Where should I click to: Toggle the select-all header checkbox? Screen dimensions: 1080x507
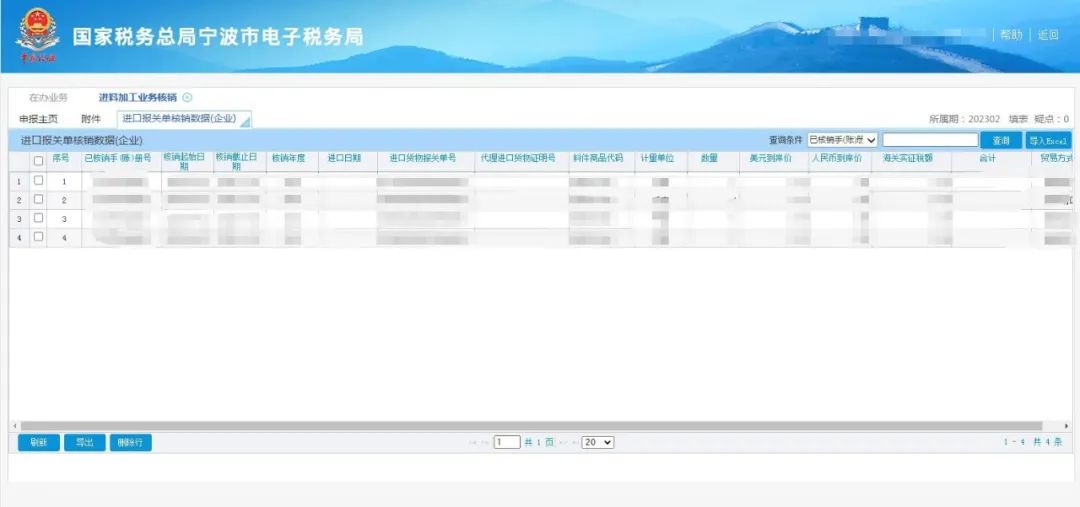[39, 161]
